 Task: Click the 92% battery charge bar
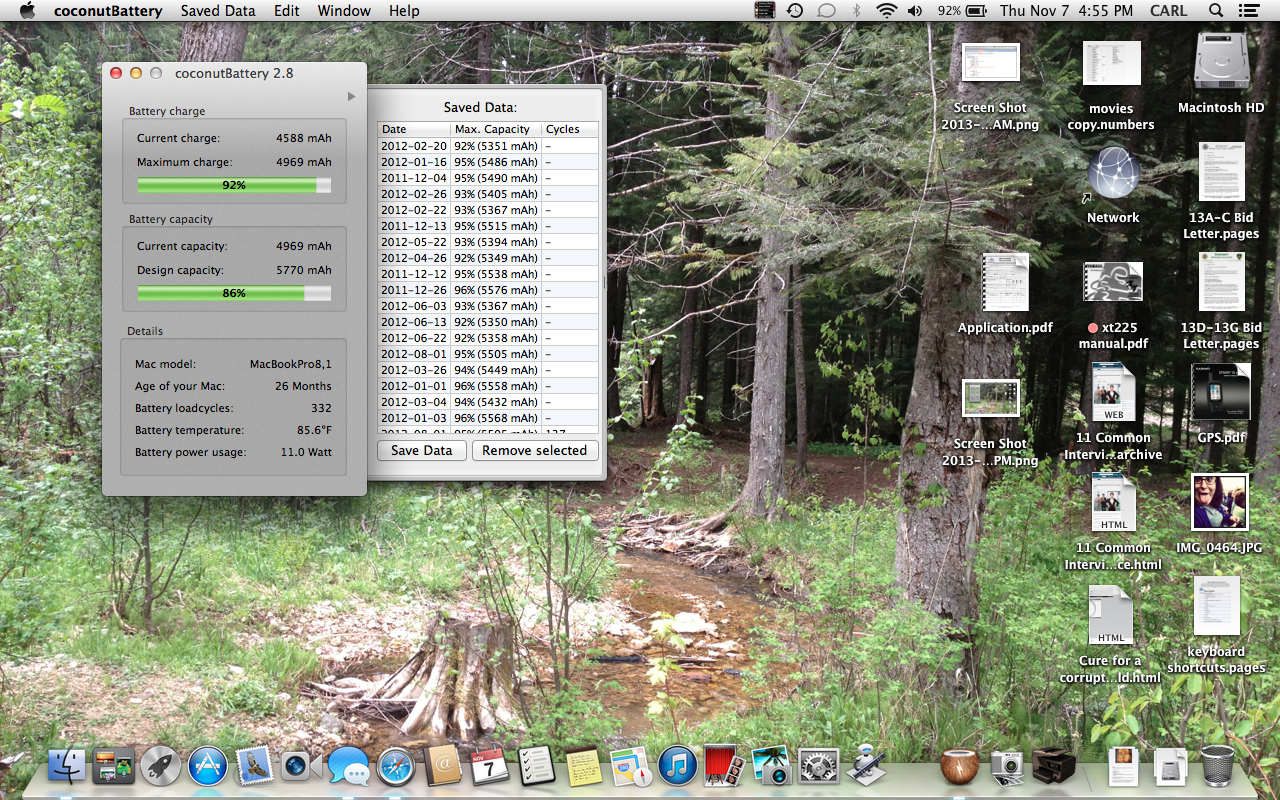pos(234,185)
